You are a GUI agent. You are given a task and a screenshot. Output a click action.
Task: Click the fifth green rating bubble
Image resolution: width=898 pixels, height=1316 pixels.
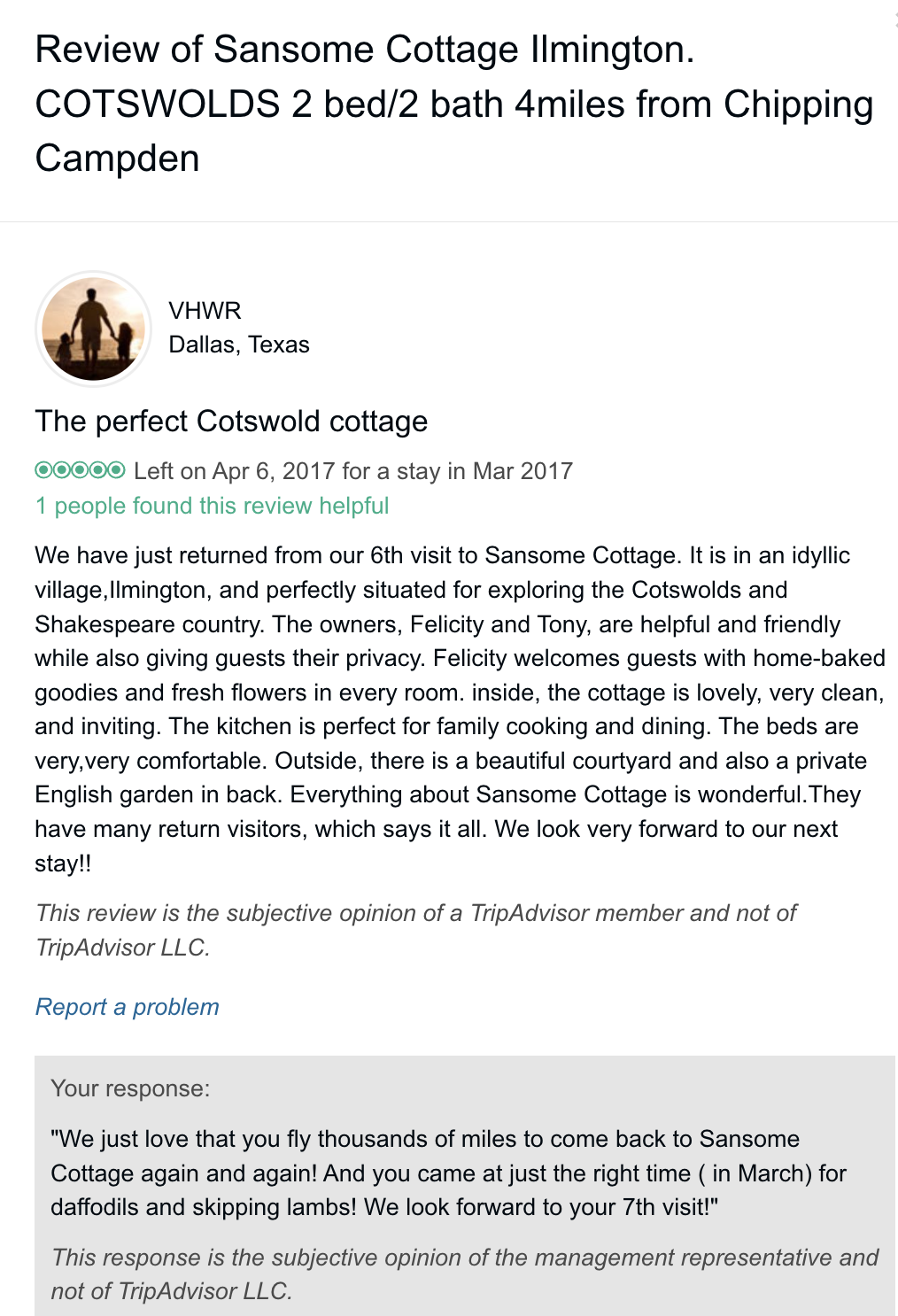tap(116, 469)
